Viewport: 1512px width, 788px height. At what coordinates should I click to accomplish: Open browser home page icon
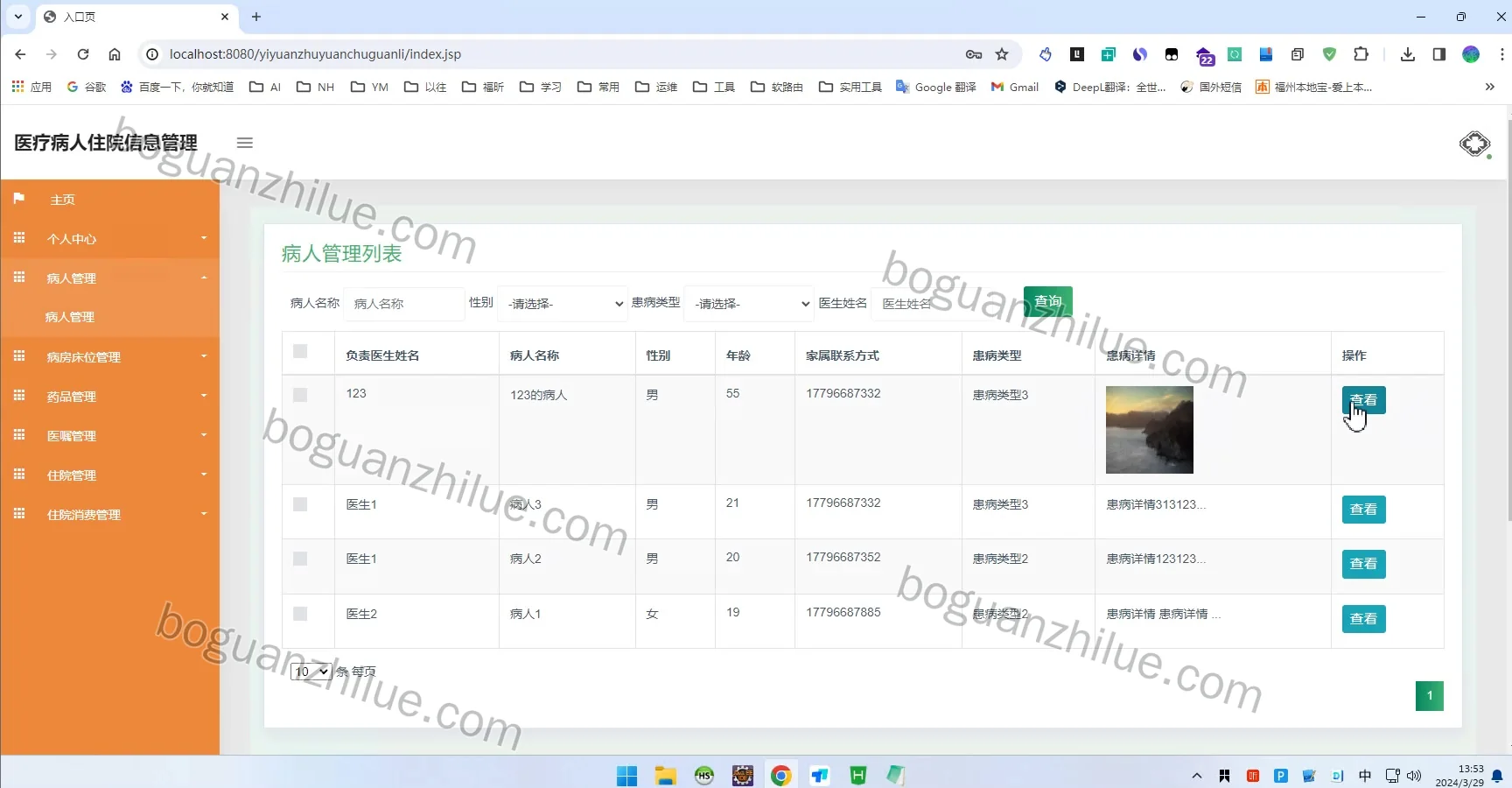(115, 54)
